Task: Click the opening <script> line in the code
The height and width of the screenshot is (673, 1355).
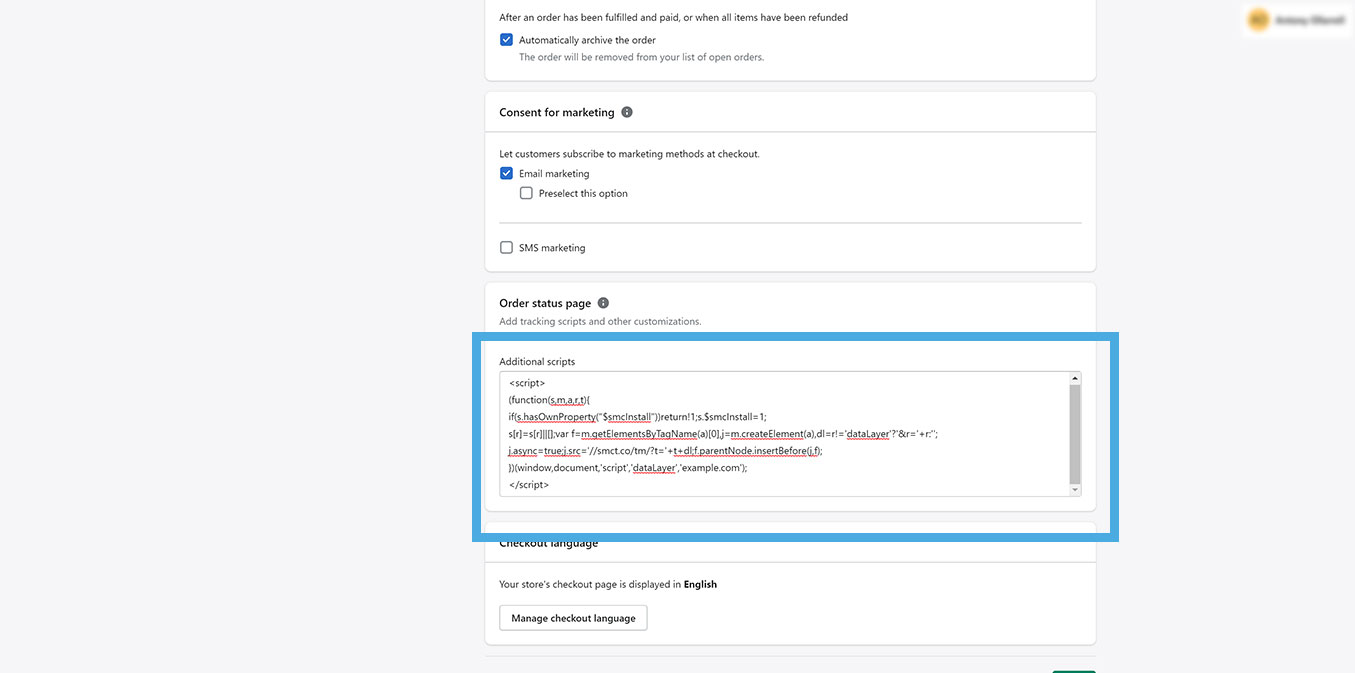Action: (x=527, y=383)
